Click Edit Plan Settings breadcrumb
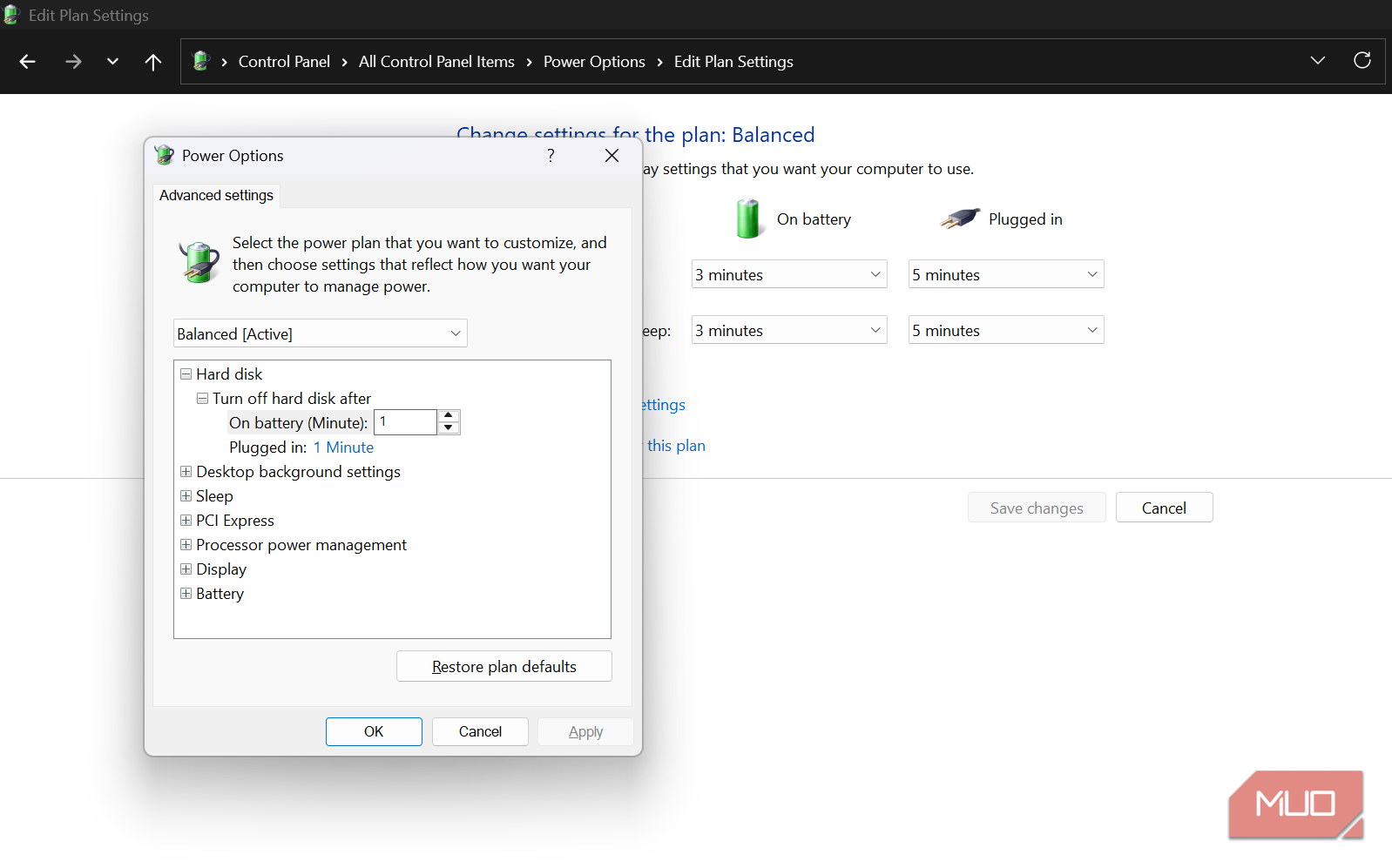This screenshot has height=868, width=1392. (733, 62)
